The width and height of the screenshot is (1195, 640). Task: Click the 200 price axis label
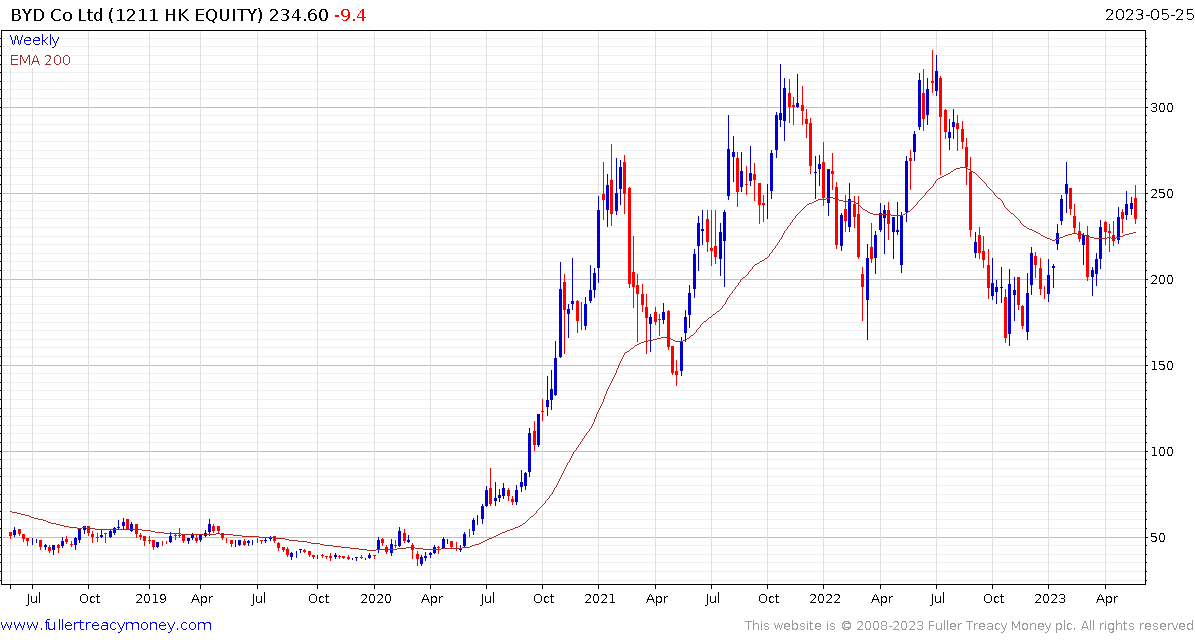(x=1160, y=280)
